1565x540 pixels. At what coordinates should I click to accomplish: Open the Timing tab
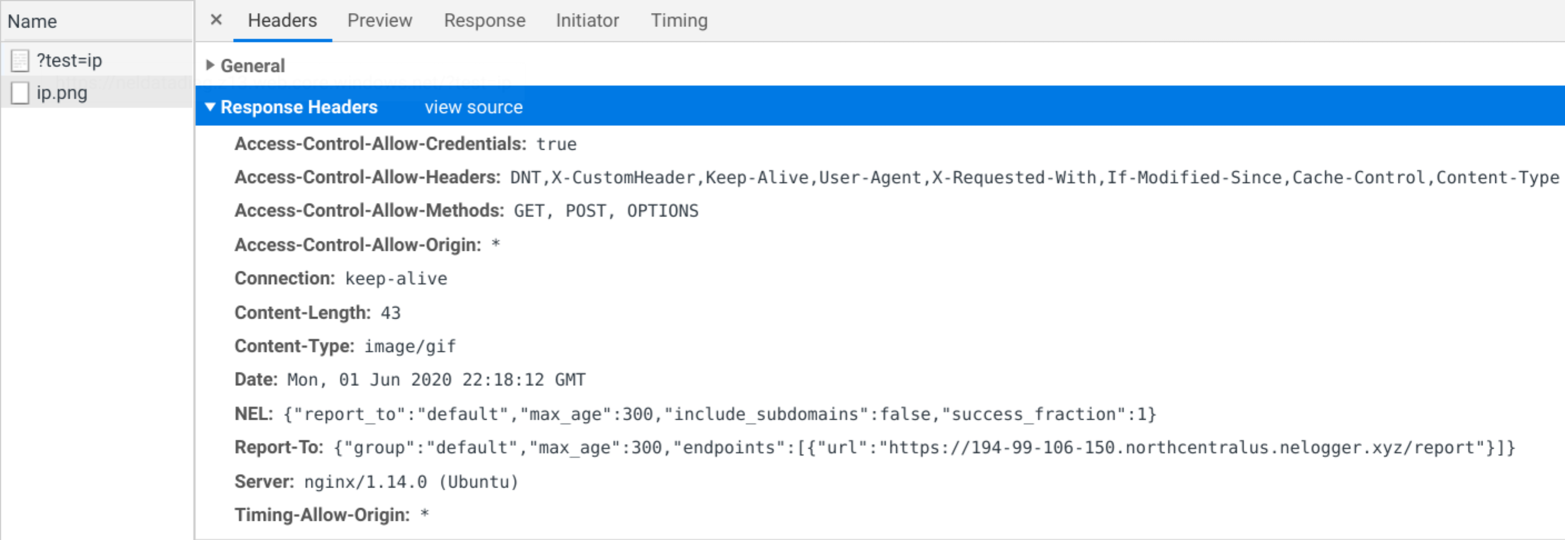[679, 20]
